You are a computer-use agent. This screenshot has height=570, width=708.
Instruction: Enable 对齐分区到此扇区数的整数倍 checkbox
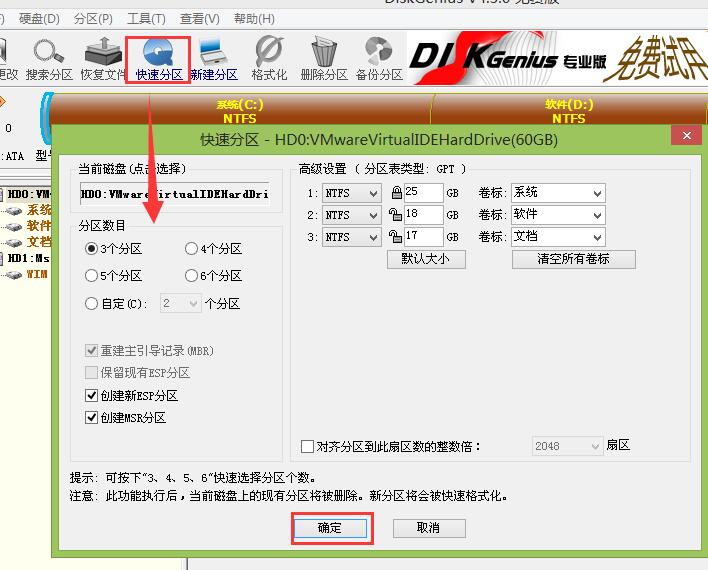click(307, 447)
